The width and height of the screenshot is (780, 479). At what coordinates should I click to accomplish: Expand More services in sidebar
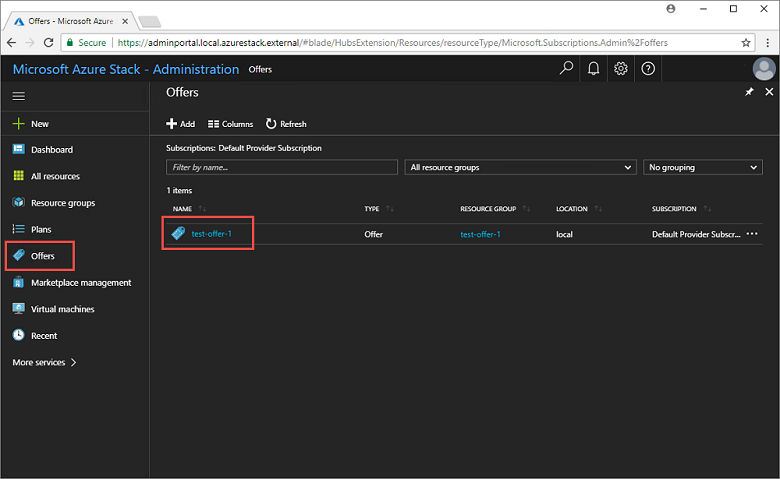coord(44,362)
